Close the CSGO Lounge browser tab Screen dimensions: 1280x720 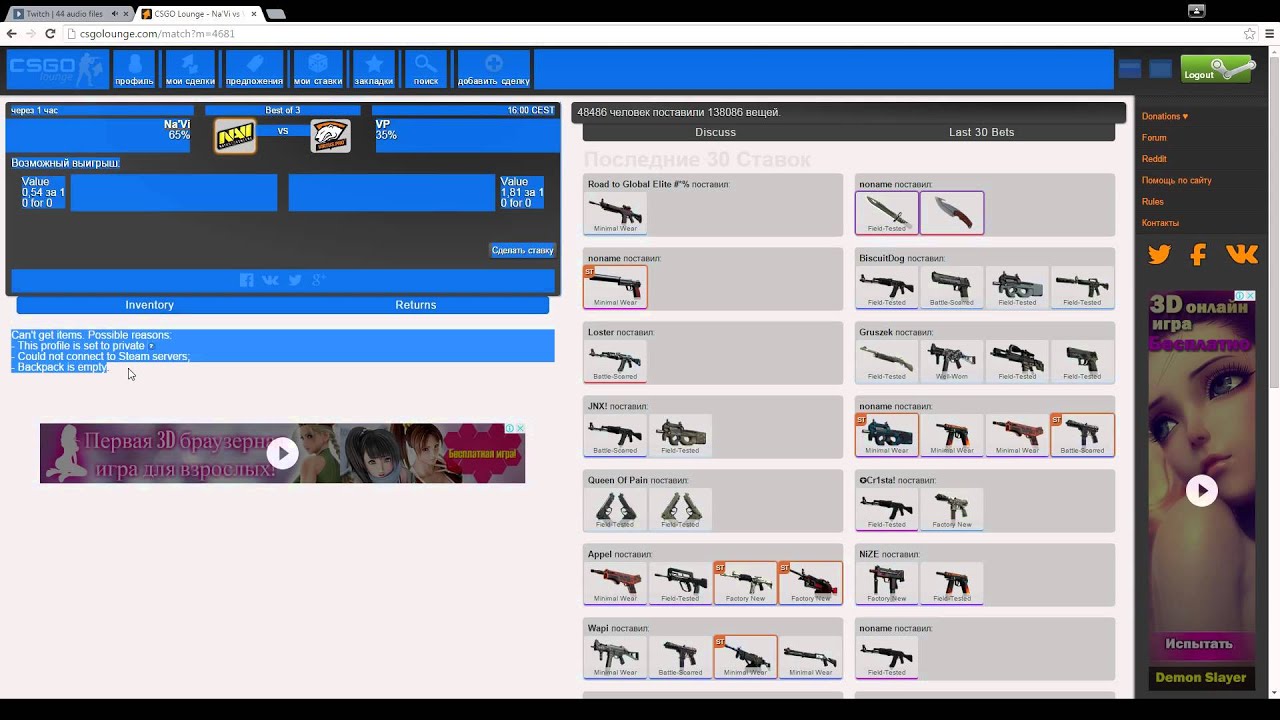click(253, 14)
